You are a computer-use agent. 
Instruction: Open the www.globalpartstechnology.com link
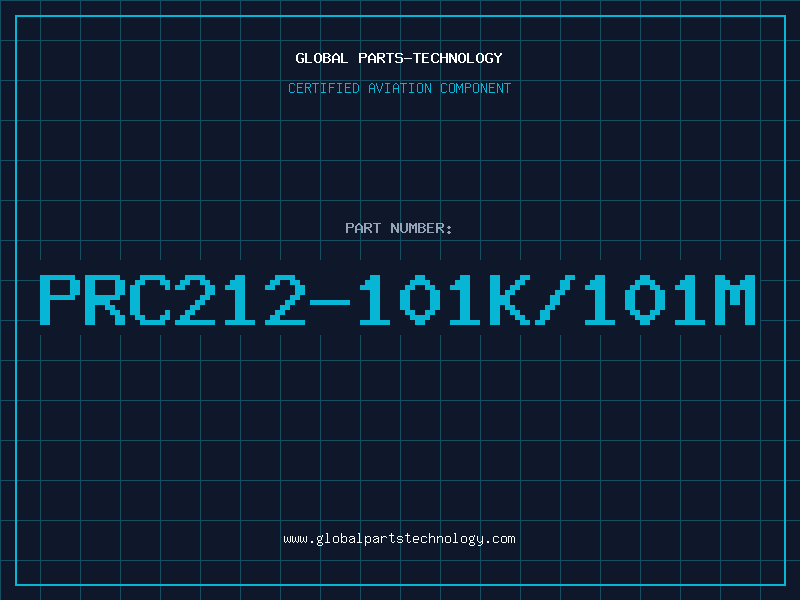point(399,539)
